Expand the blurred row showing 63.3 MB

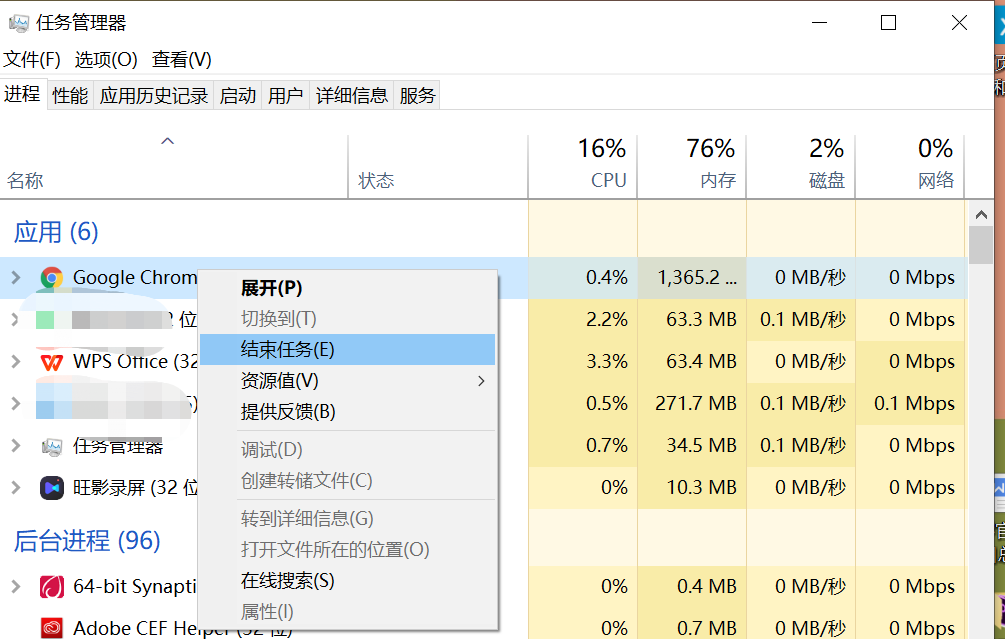point(16,319)
